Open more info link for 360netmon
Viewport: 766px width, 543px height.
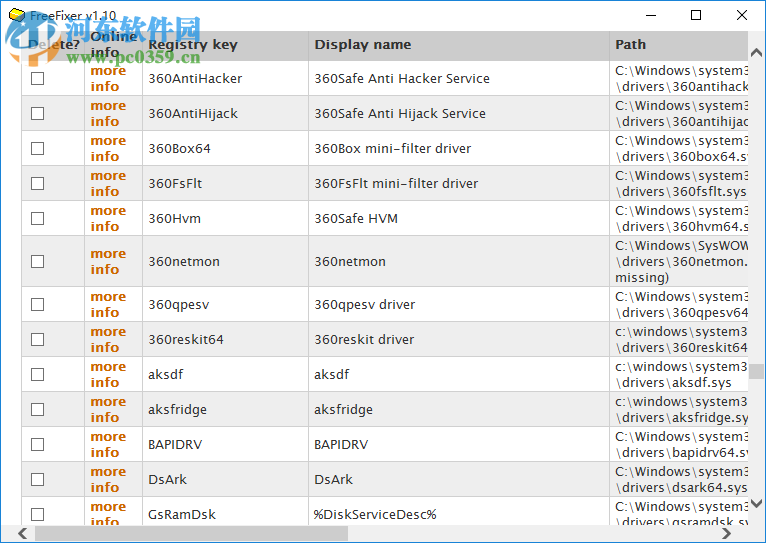pyautogui.click(x=108, y=262)
